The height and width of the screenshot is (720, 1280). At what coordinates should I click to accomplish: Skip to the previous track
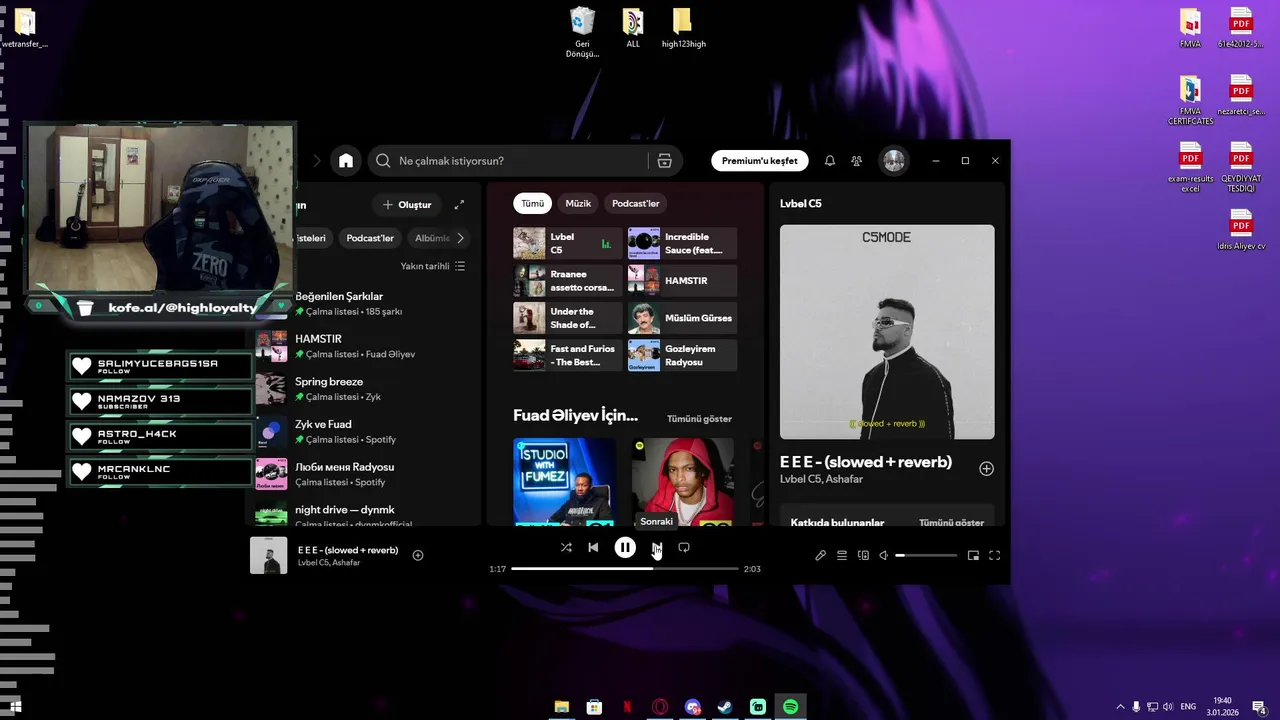coord(593,547)
